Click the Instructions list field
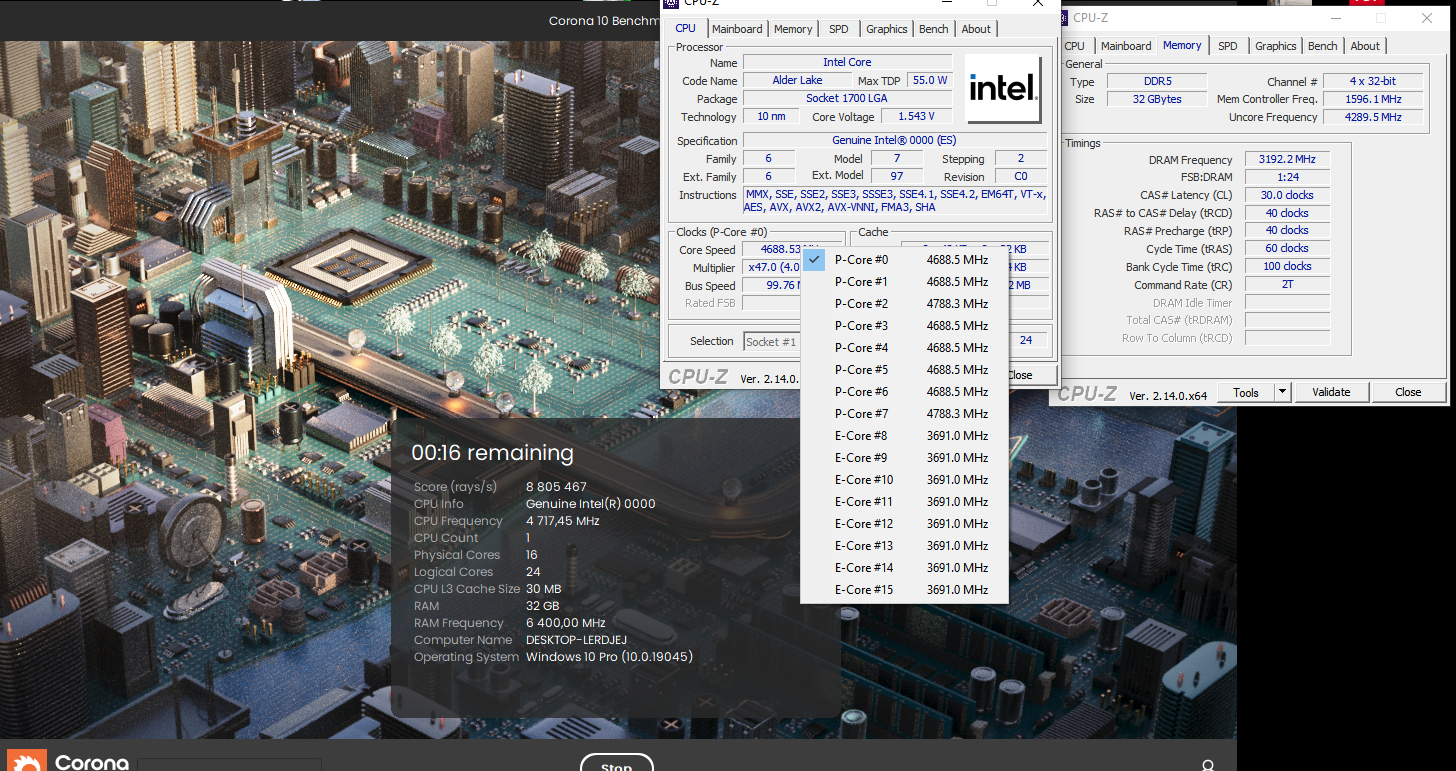 [x=894, y=200]
